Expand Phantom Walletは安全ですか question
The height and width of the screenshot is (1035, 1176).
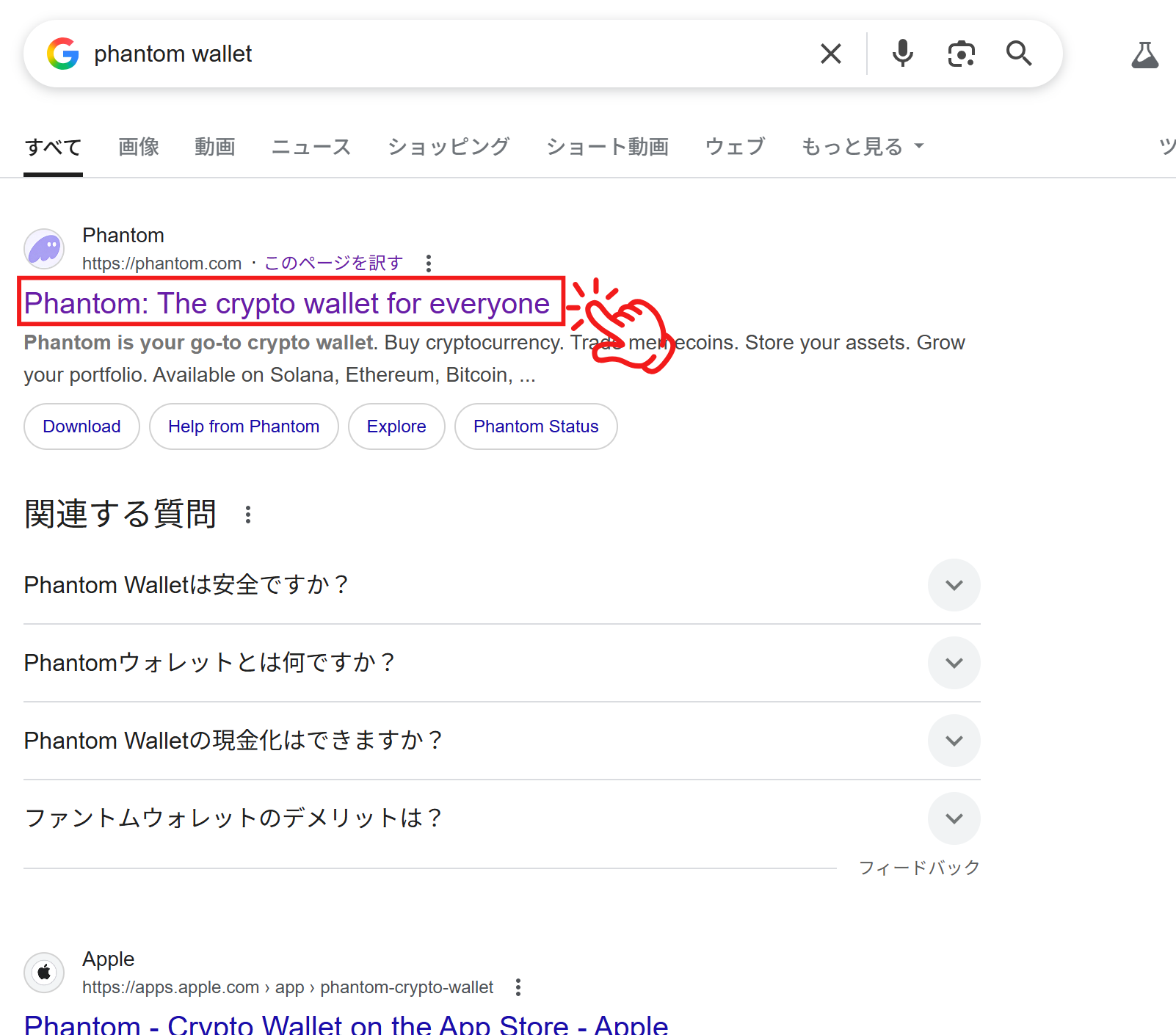tap(502, 585)
